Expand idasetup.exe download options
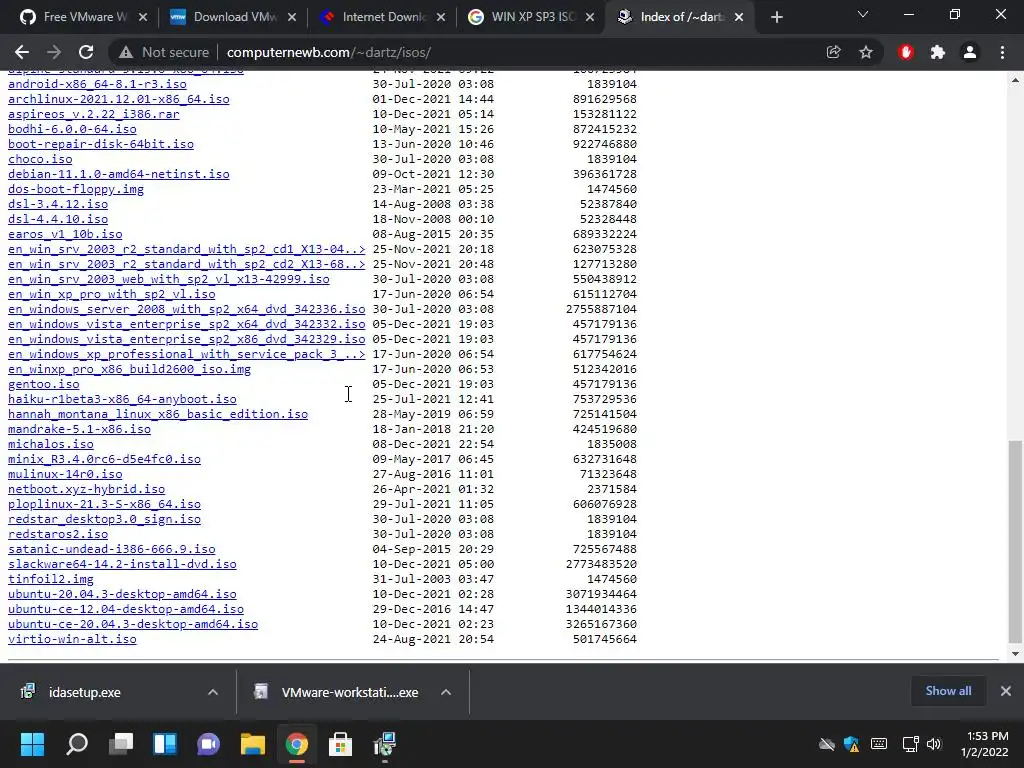Screen dimensions: 1024x768 (213, 692)
